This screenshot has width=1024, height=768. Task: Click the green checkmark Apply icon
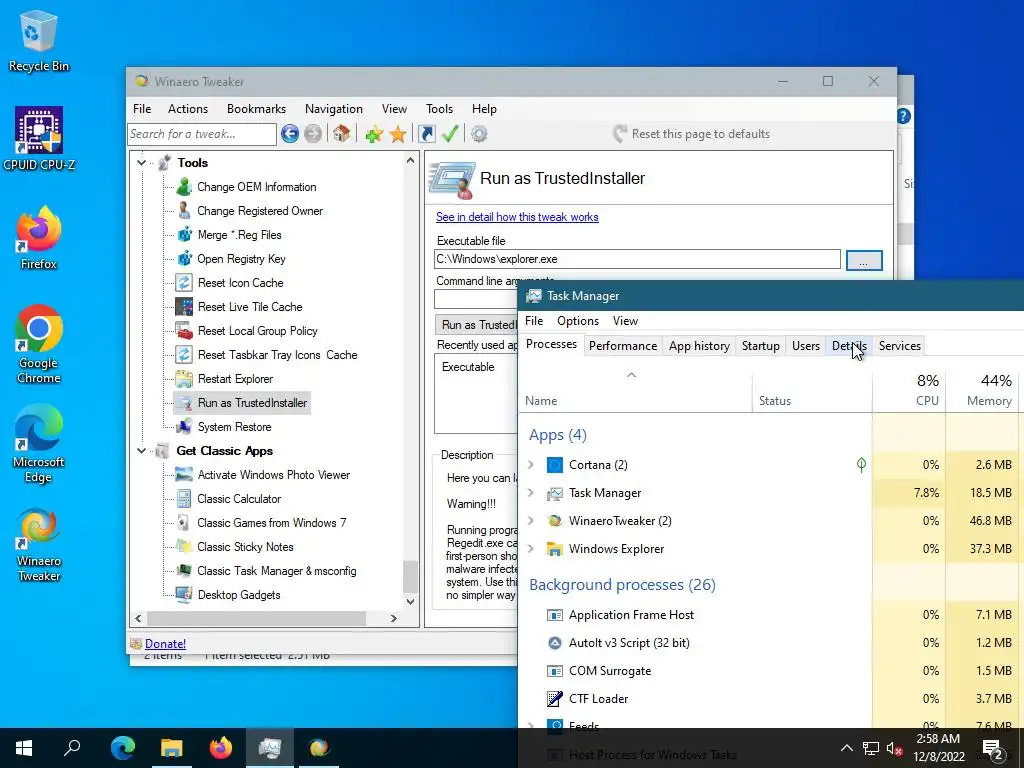pos(450,134)
